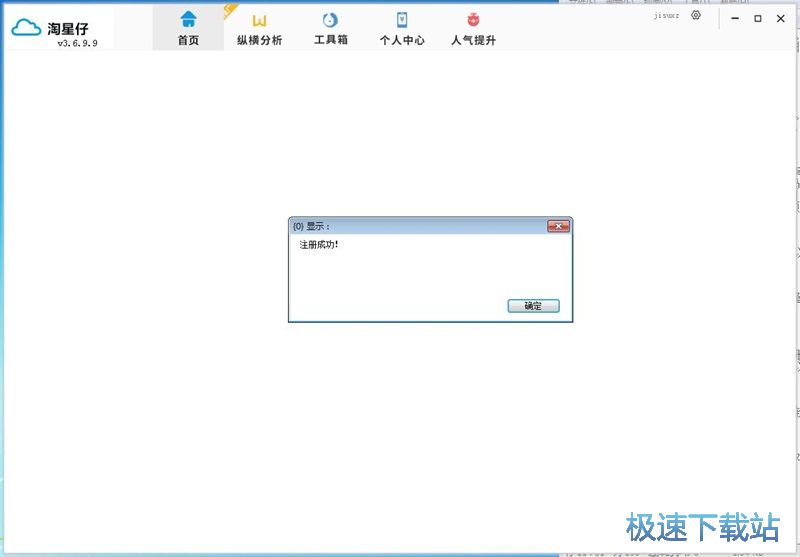This screenshot has width=800, height=557.
Task: Click the jisuxz username
Action: pyautogui.click(x=666, y=16)
